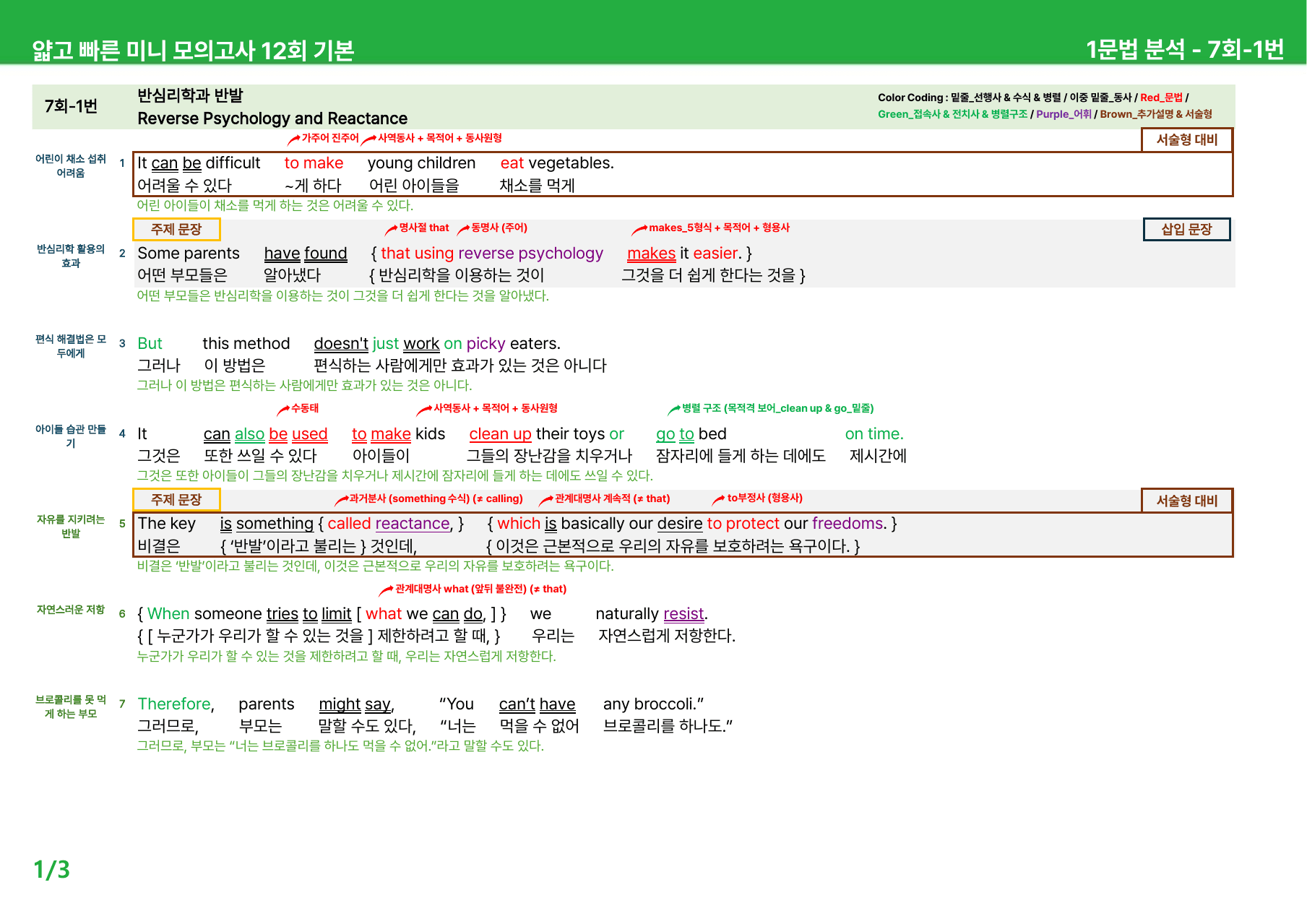Click the 'Color Coding' legend text

1033,98
